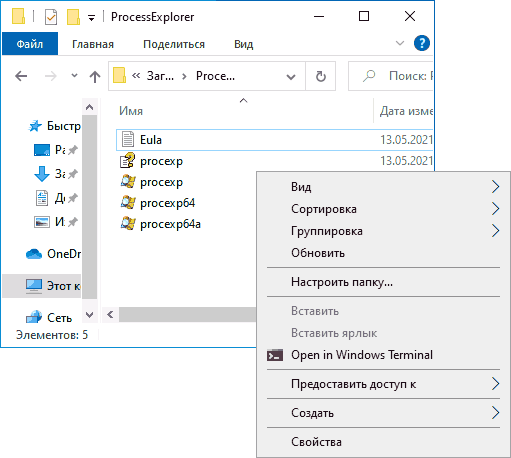This screenshot has width=511, height=458.
Task: Click the Файл button
Action: click(30, 44)
